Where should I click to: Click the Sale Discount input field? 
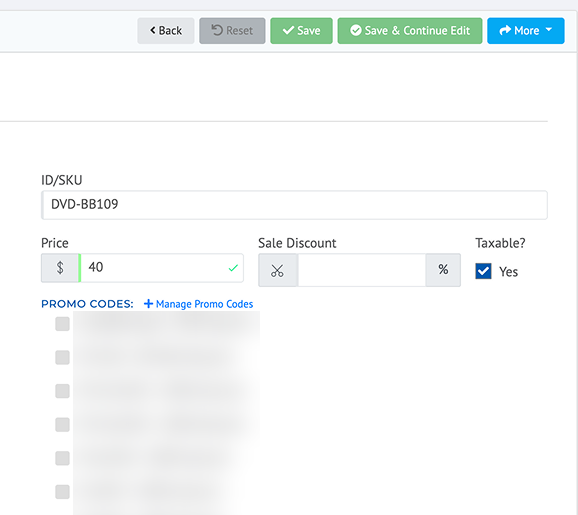[x=362, y=270]
